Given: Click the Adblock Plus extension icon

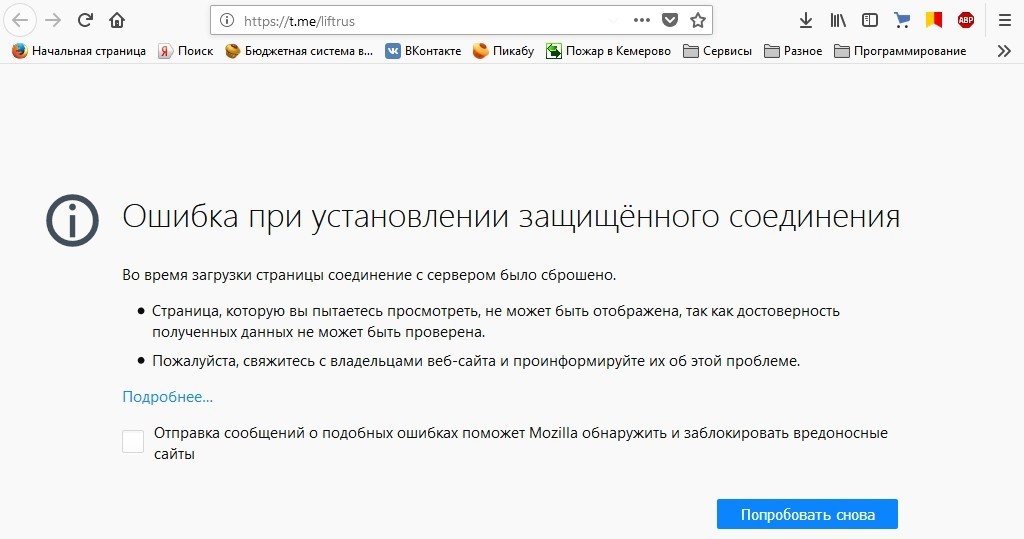Looking at the screenshot, I should coord(966,20).
